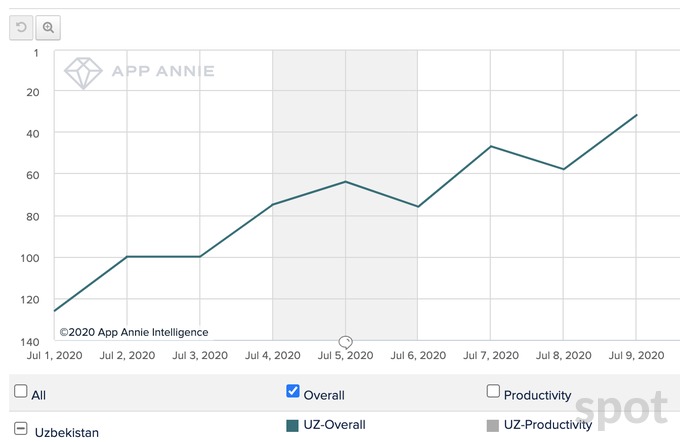The width and height of the screenshot is (680, 442).
Task: Click the App Annie diamond logo
Action: pos(82,72)
